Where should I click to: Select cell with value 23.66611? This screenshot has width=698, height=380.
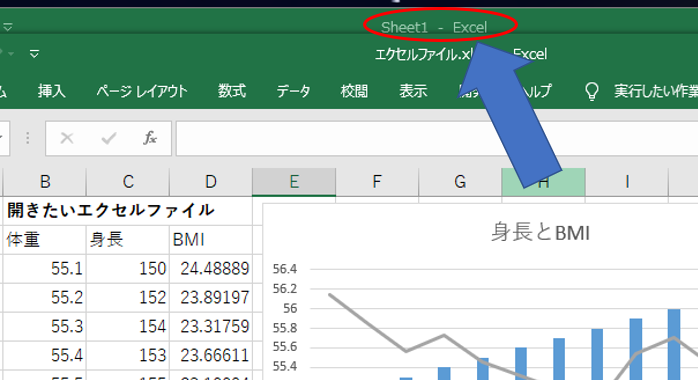tap(211, 356)
